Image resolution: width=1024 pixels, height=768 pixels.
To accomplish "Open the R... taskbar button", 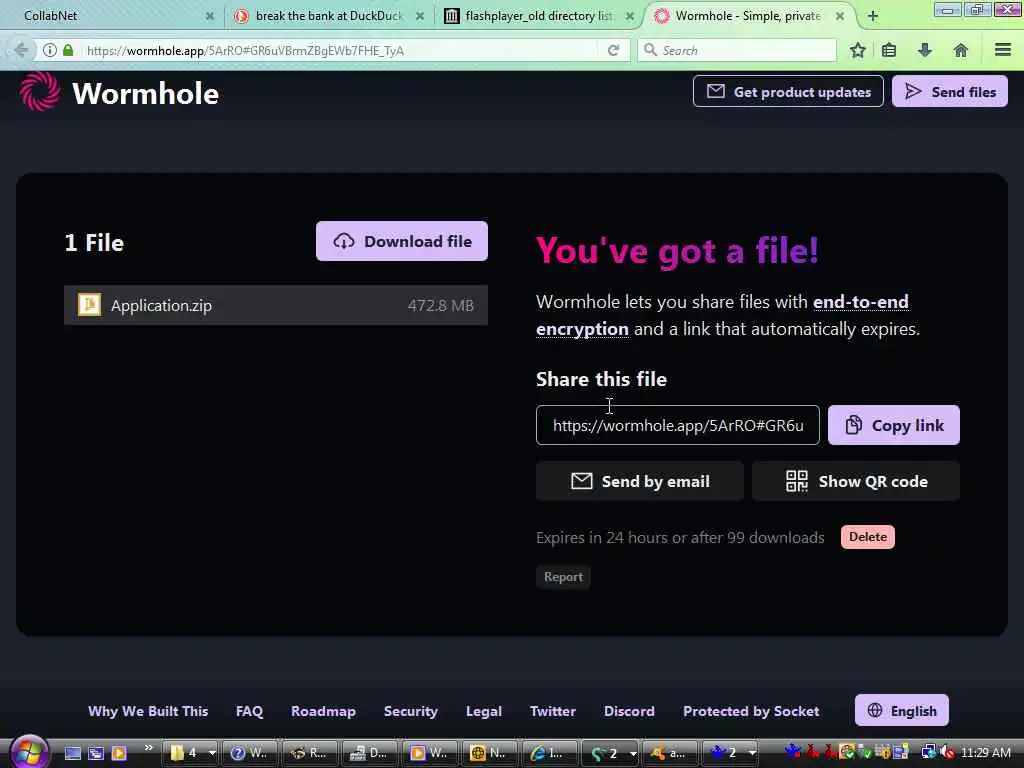I will (x=310, y=753).
